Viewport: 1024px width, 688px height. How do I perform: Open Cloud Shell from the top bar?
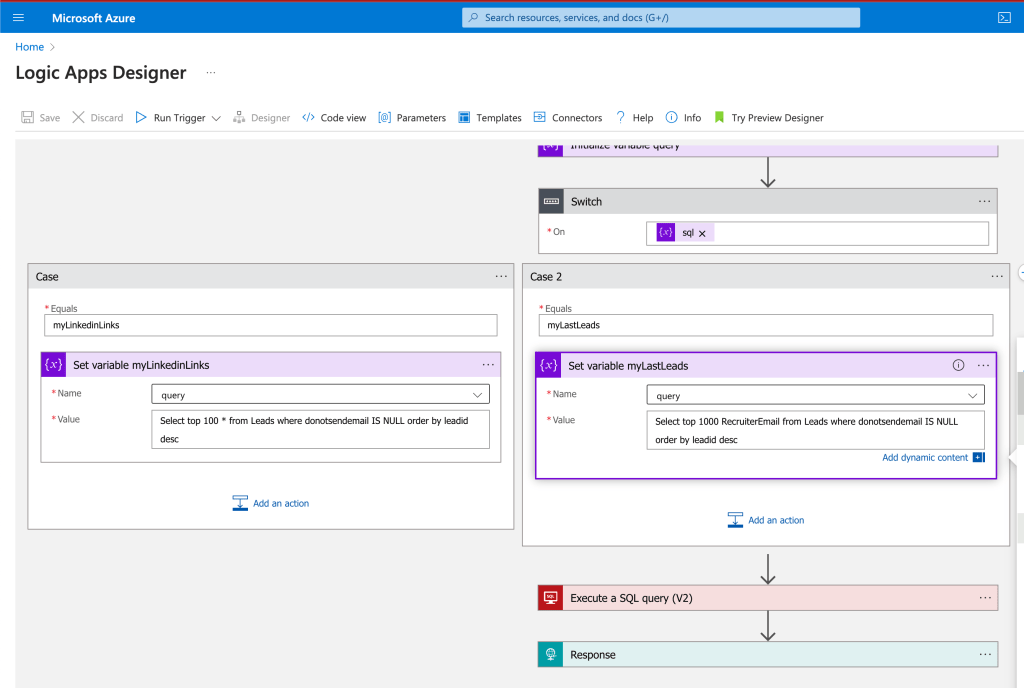click(x=1004, y=18)
